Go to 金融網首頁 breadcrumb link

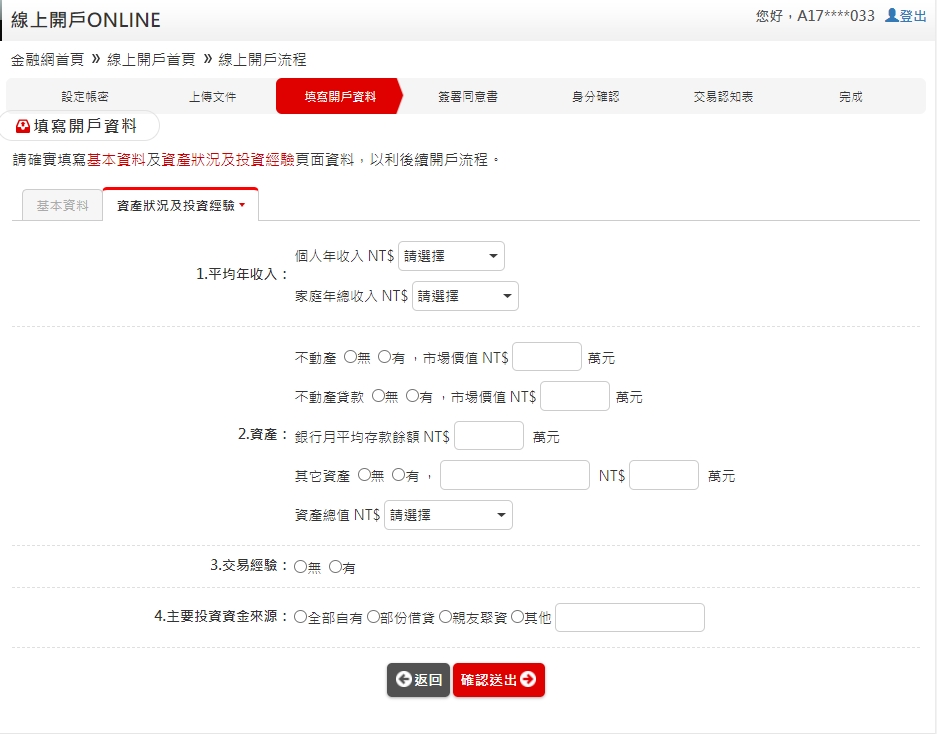pos(47,60)
